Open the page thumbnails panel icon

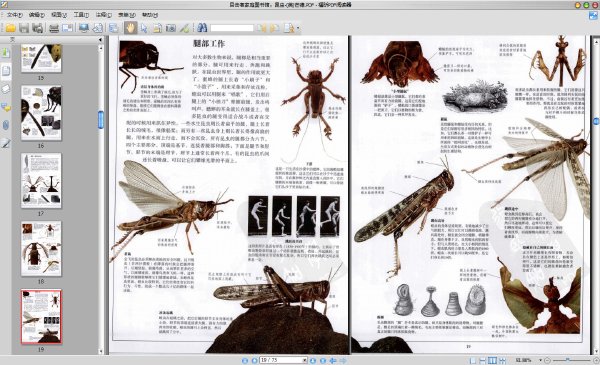pyautogui.click(x=6, y=70)
